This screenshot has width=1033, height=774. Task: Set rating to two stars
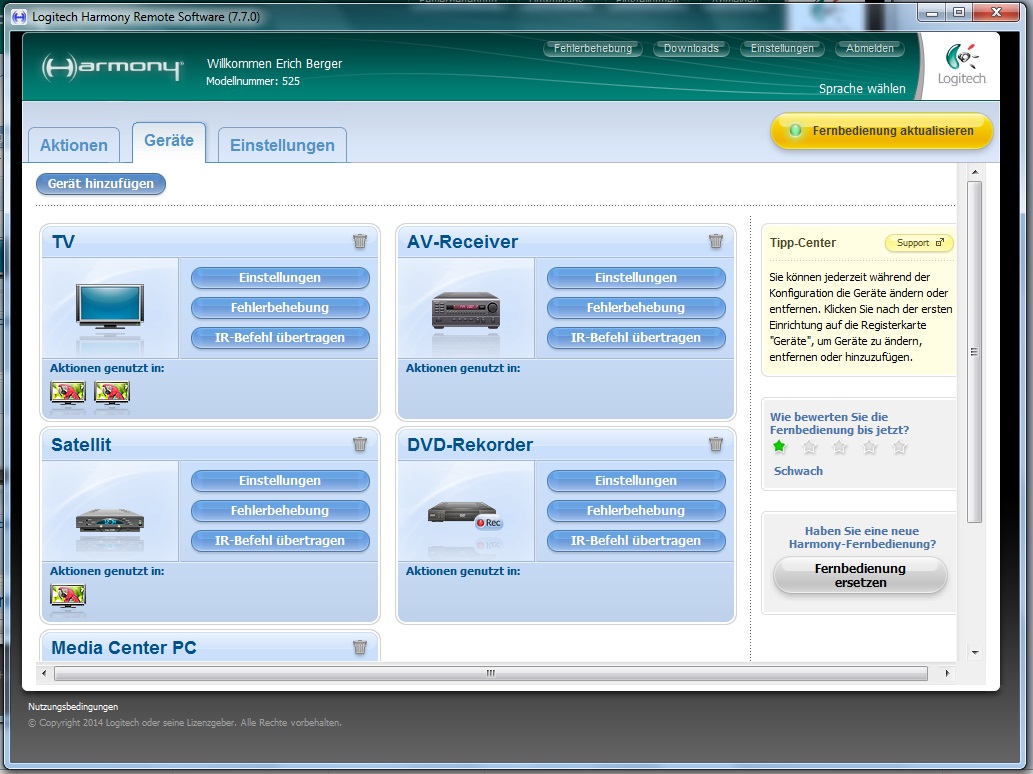[x=810, y=447]
